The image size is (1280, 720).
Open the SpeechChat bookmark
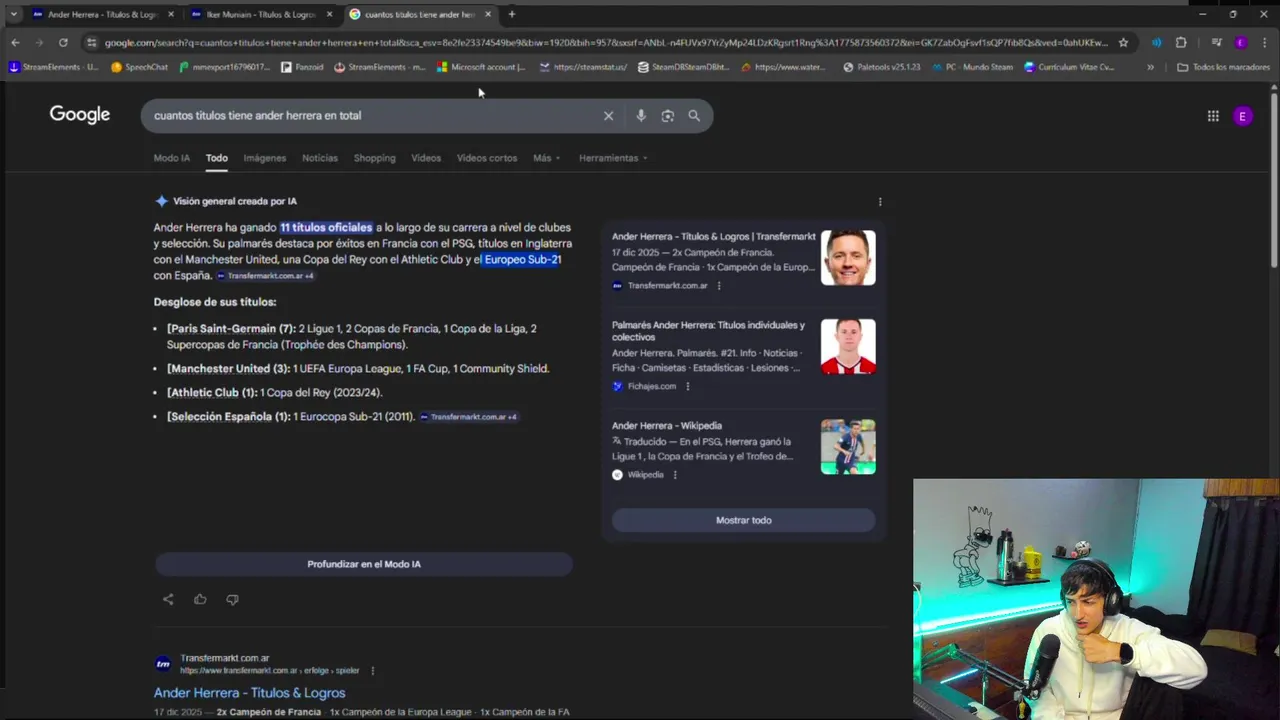coord(139,67)
